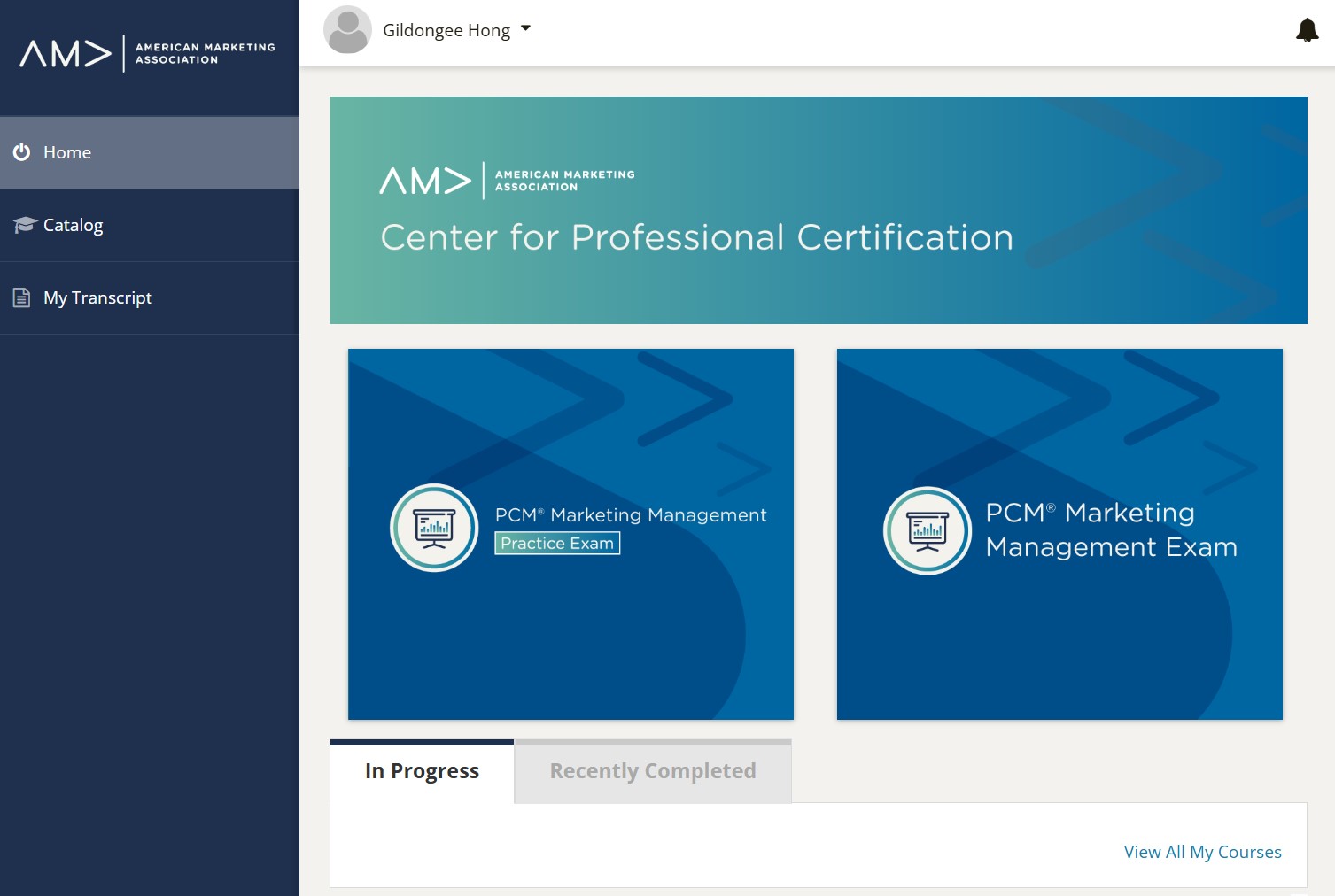Click the presentation icon on Practice Exam card
The image size is (1335, 896).
pos(434,528)
